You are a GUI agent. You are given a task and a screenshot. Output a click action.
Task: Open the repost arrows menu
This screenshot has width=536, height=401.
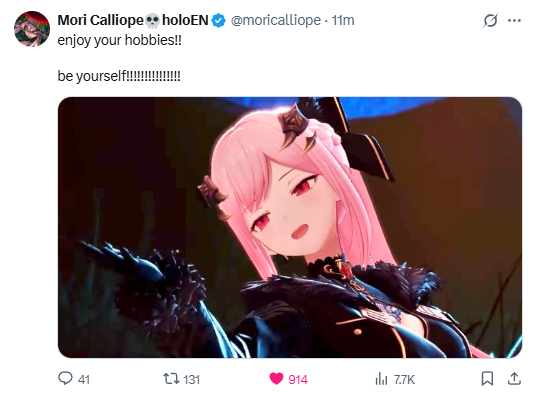[171, 379]
